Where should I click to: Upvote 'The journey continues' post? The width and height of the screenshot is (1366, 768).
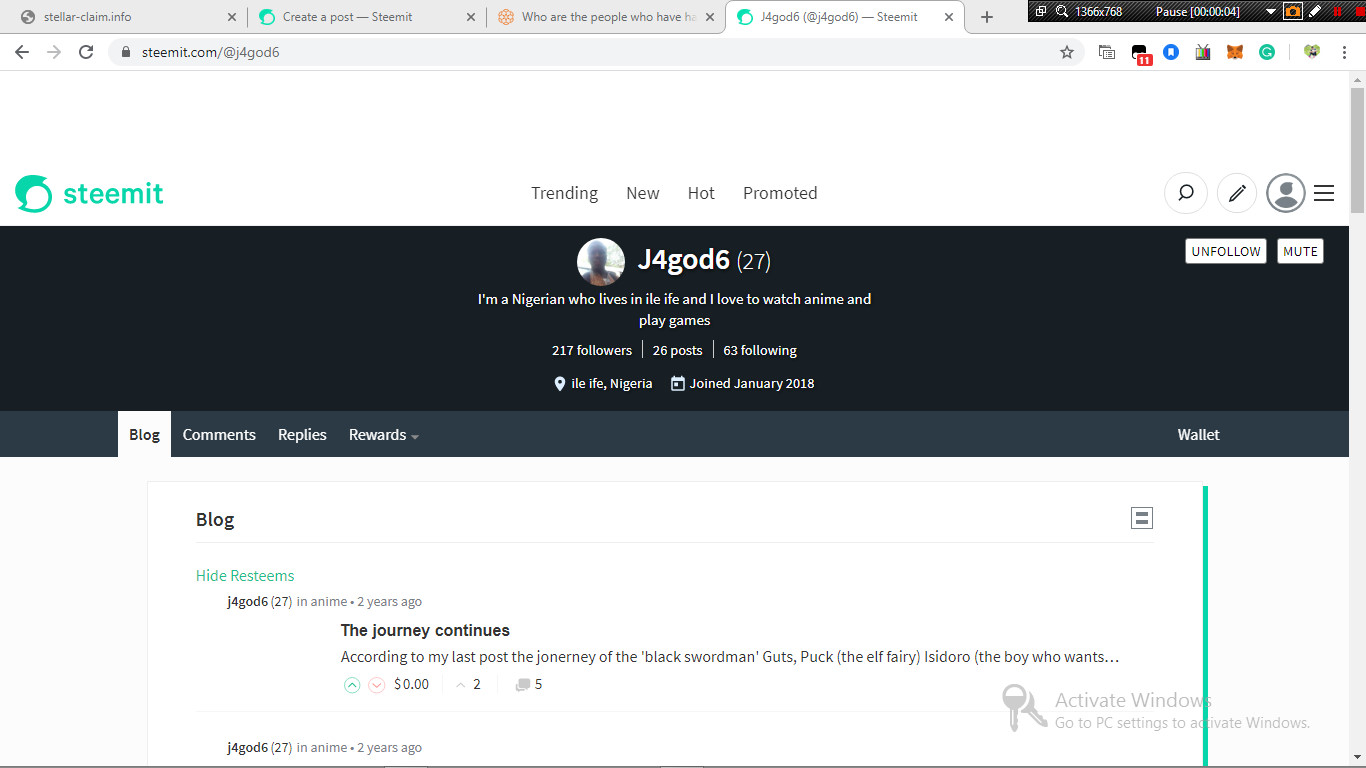coord(352,685)
